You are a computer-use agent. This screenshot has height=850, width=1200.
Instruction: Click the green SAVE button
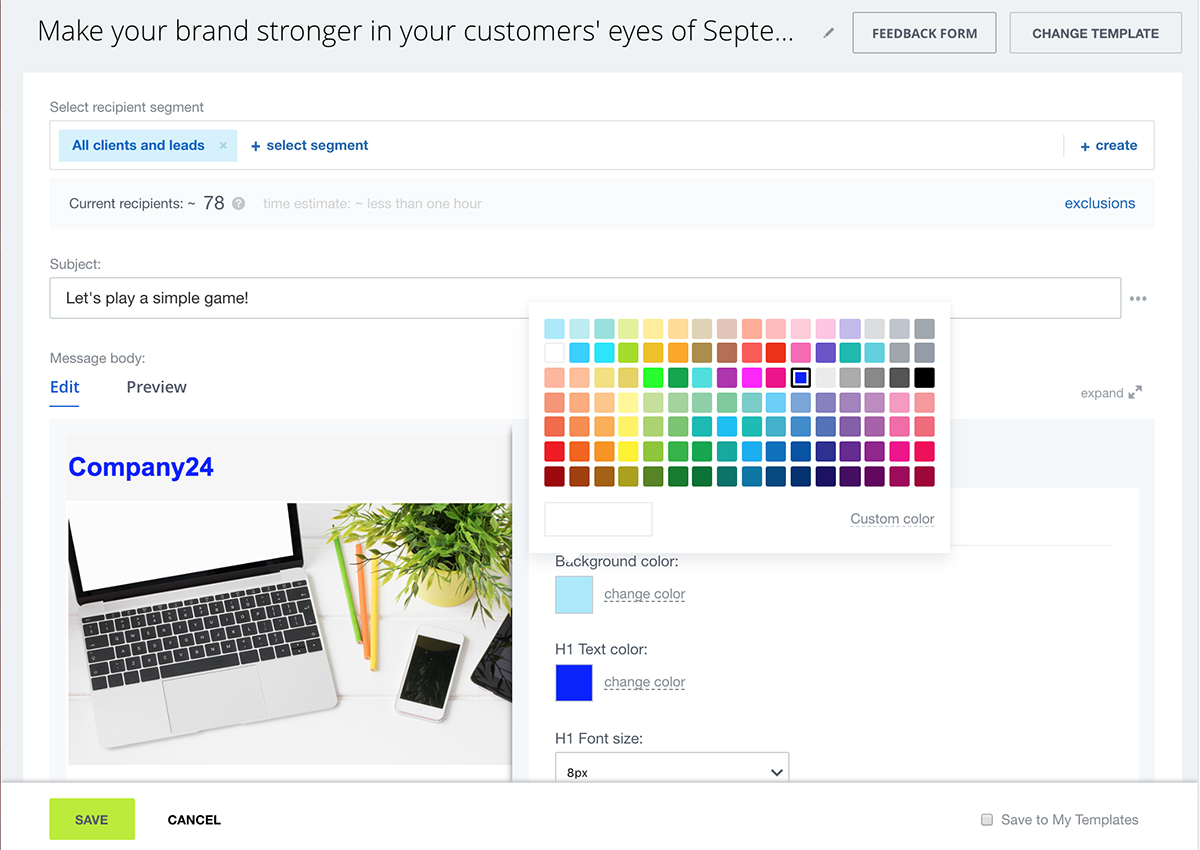(92, 819)
